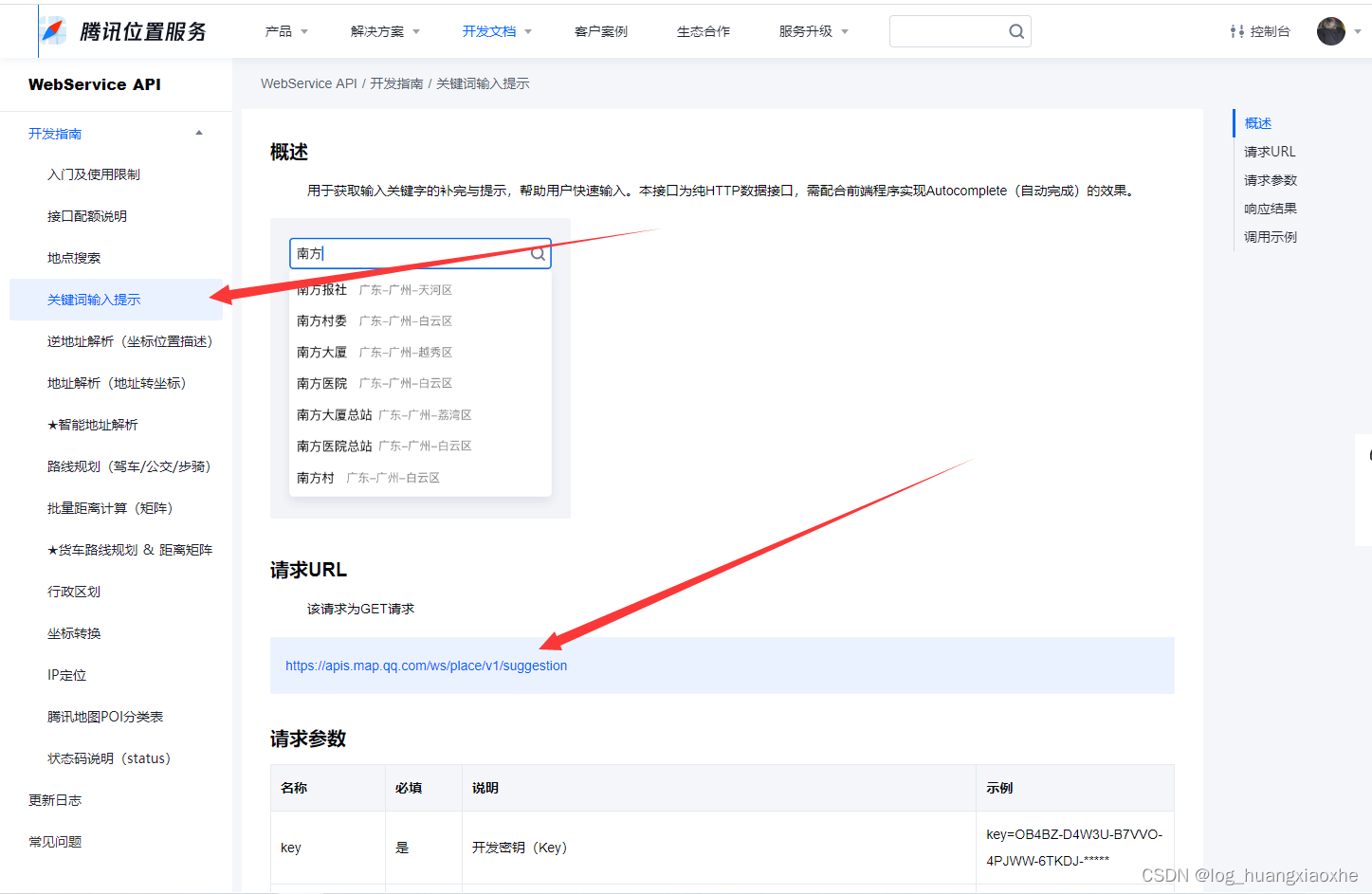Click the search magnifier icon in header
This screenshot has height=894, width=1372.
1016,31
